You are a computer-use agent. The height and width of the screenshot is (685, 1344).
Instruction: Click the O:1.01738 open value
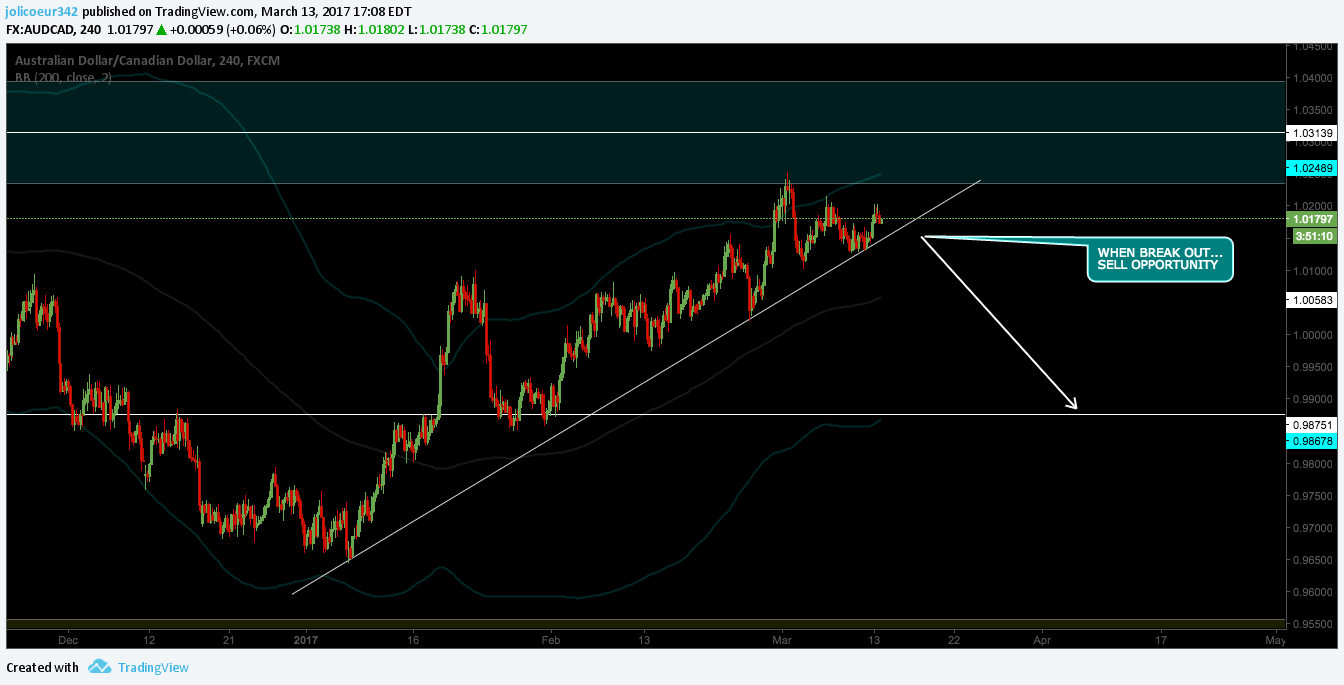click(312, 29)
